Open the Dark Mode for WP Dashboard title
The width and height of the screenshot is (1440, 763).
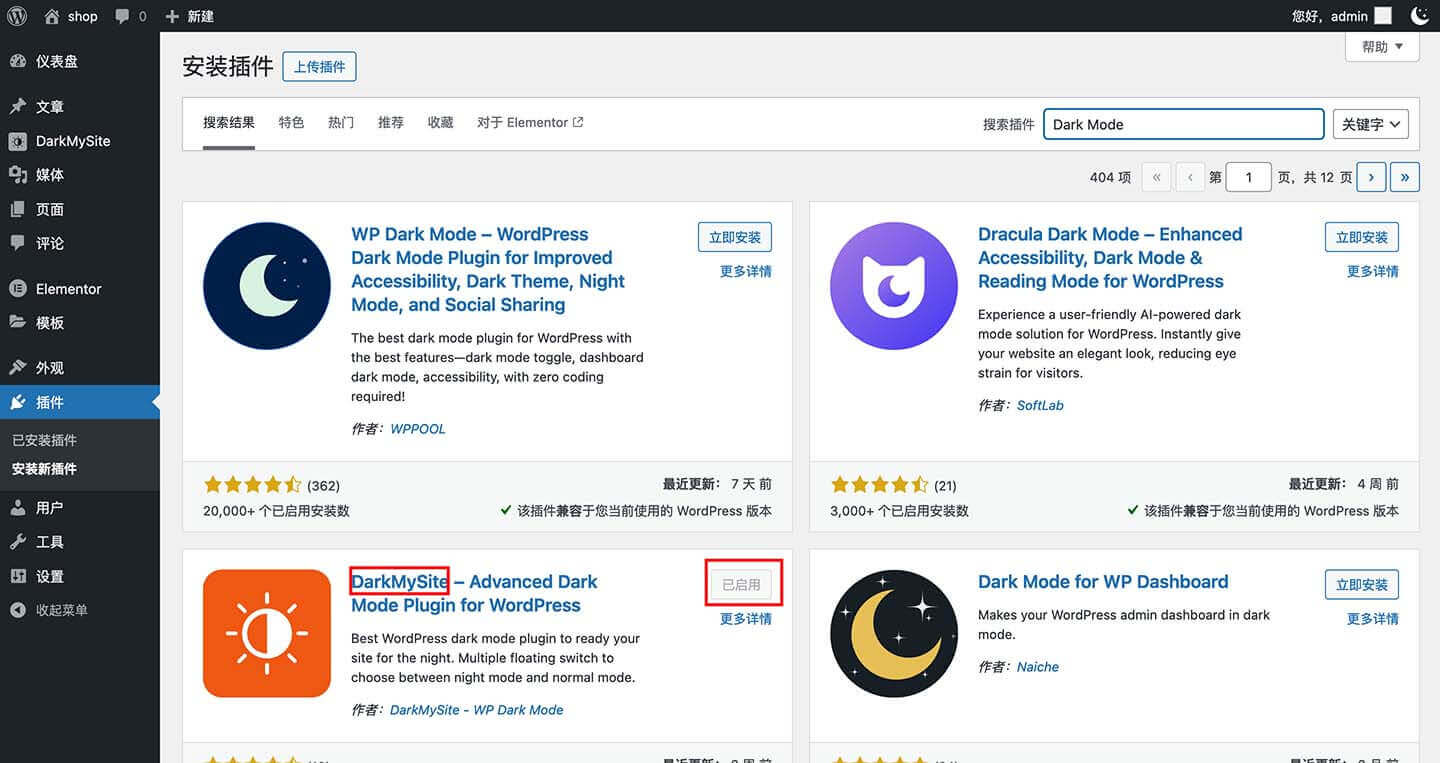[1103, 582]
